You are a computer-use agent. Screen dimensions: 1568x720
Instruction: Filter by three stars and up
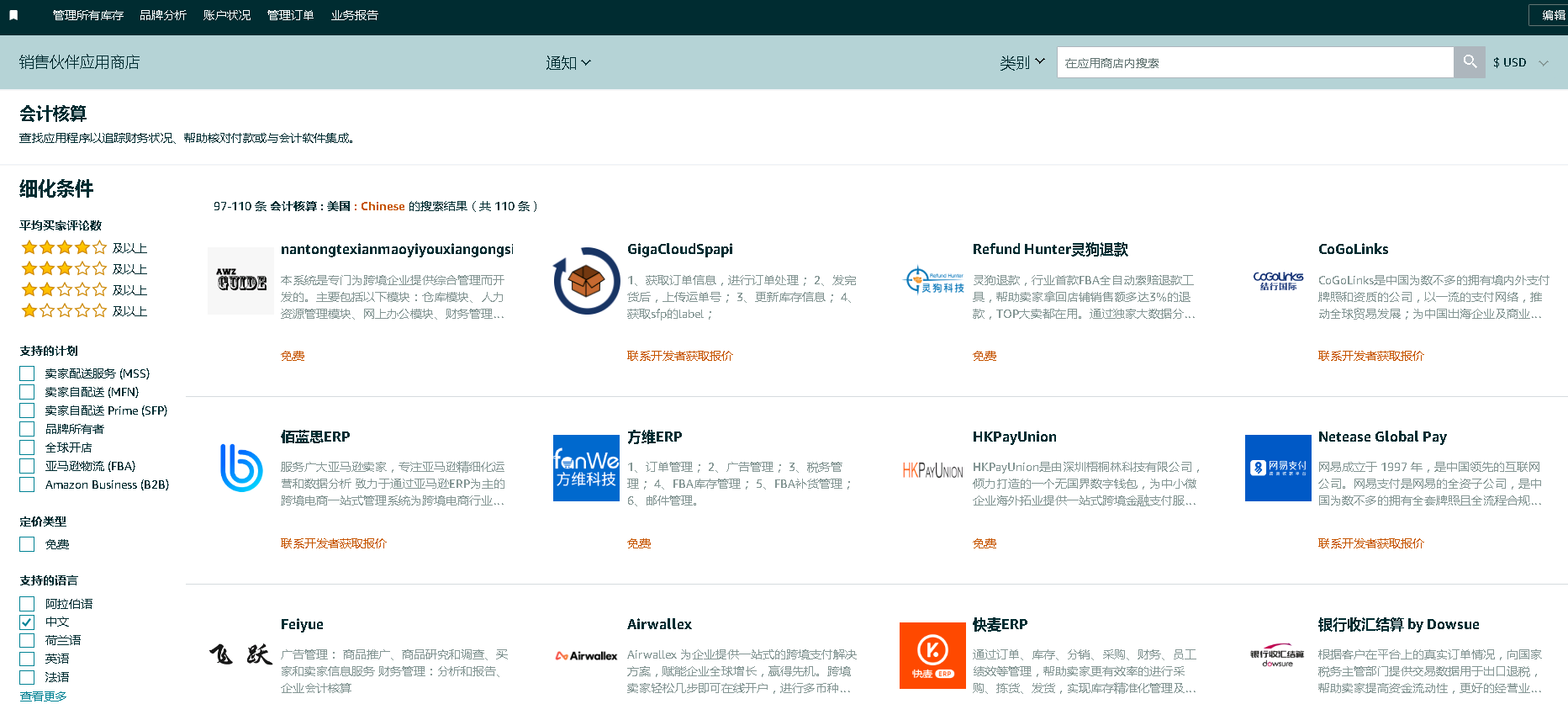84,268
